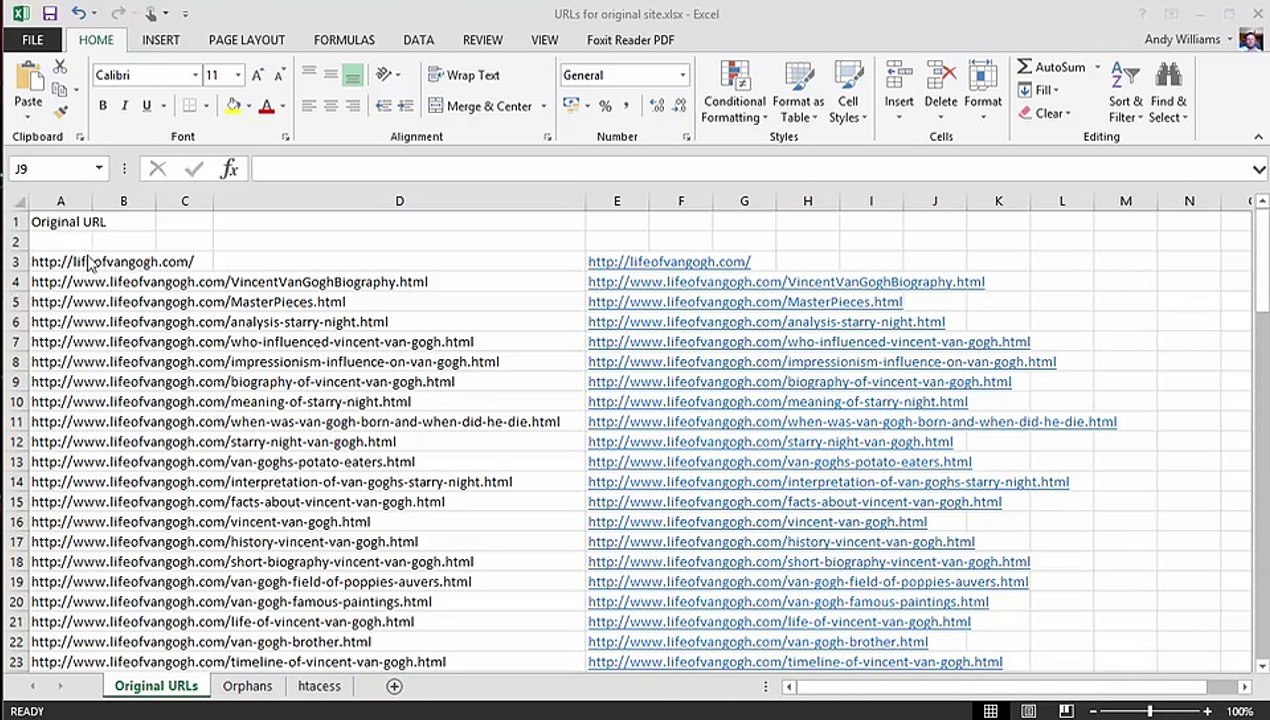Open the MasterPieces.html hyperlink
This screenshot has width=1270, height=720.
(745, 302)
